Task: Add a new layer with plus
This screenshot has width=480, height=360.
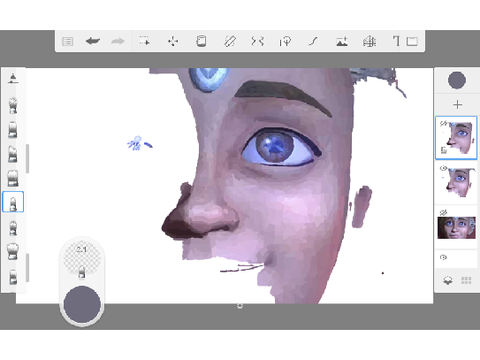Action: 457,105
